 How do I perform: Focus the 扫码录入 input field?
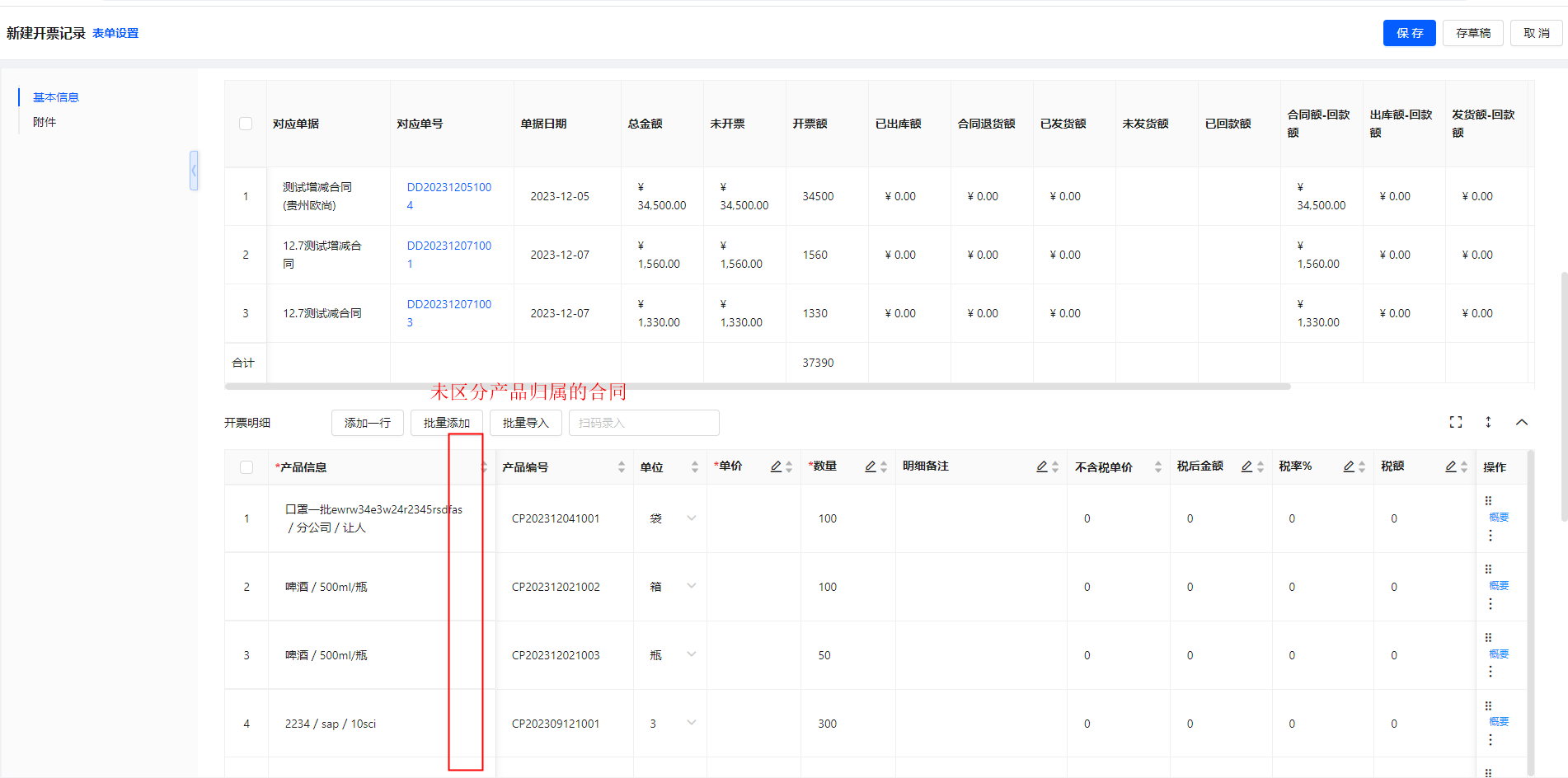coord(644,423)
